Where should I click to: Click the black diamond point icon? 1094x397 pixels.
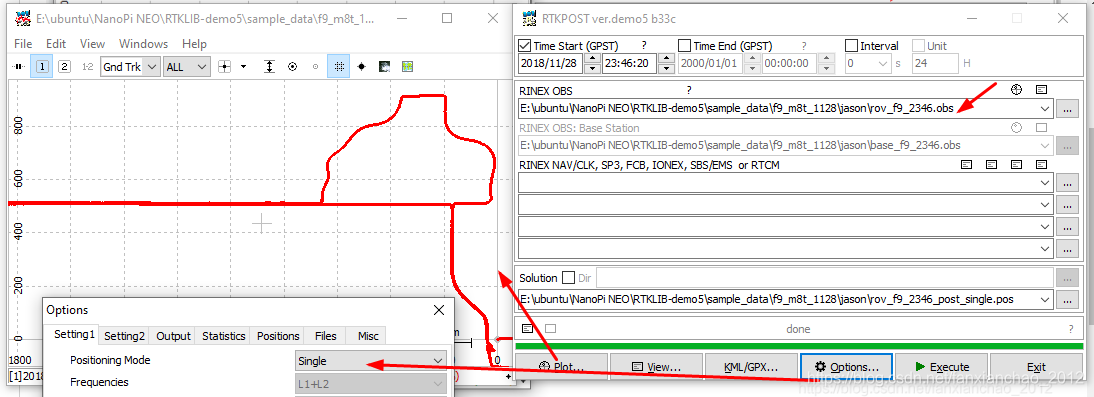[361, 67]
